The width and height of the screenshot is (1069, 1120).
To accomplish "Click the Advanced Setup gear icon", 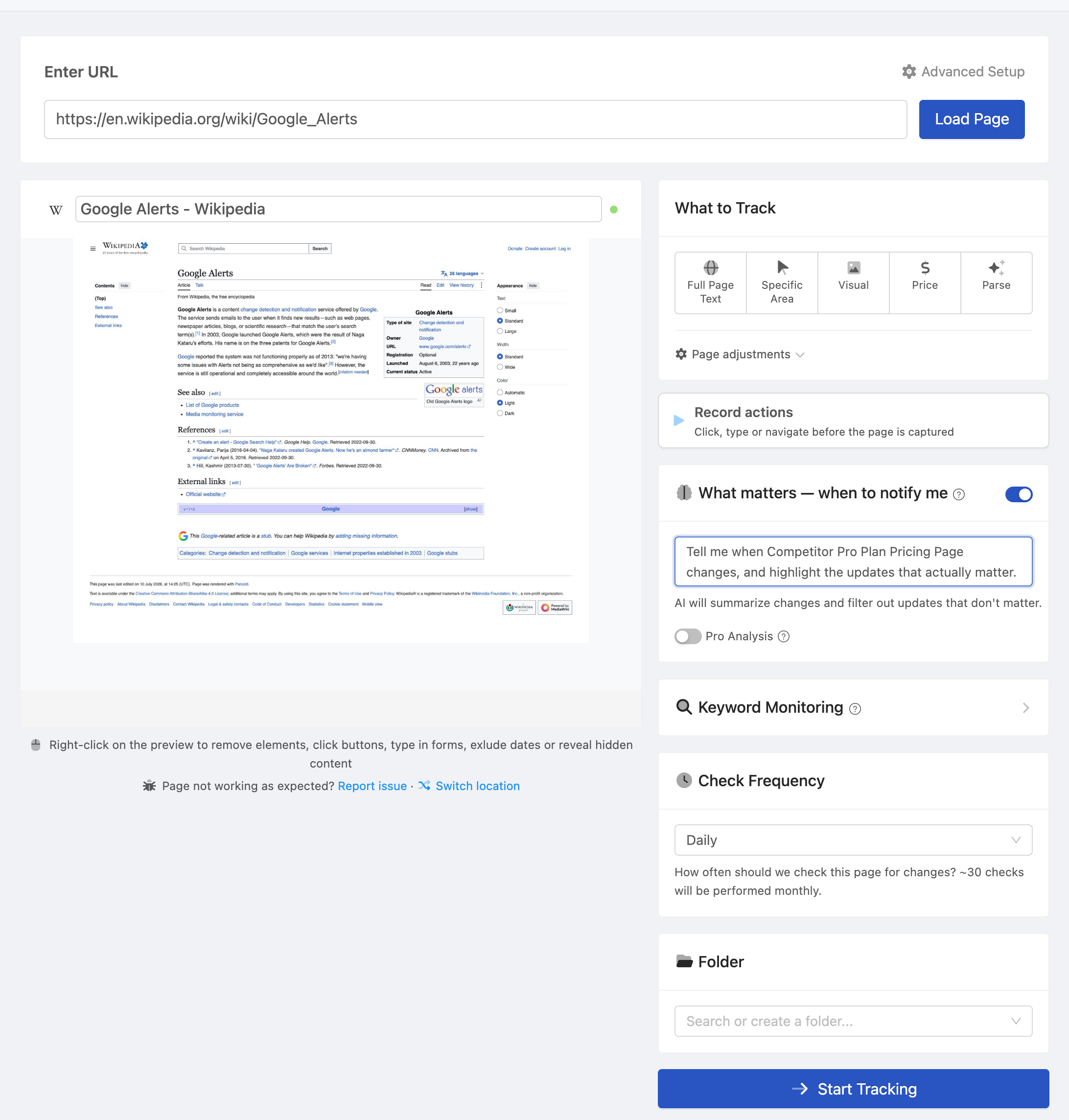I will click(x=909, y=72).
